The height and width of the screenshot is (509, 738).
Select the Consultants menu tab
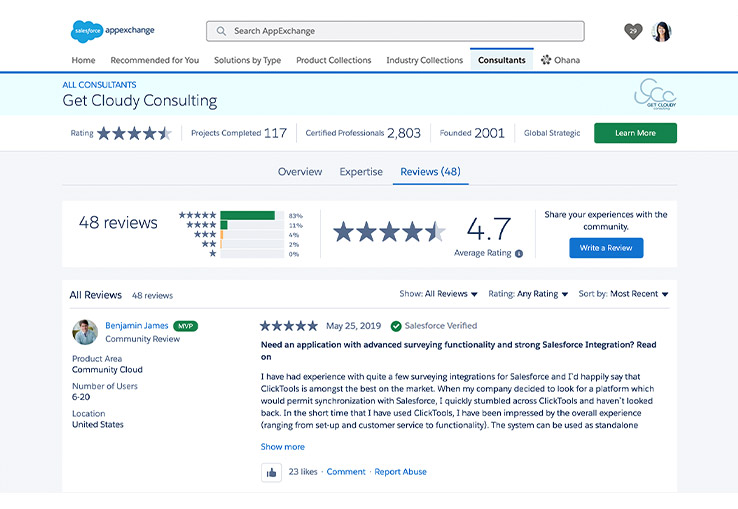[x=502, y=60]
